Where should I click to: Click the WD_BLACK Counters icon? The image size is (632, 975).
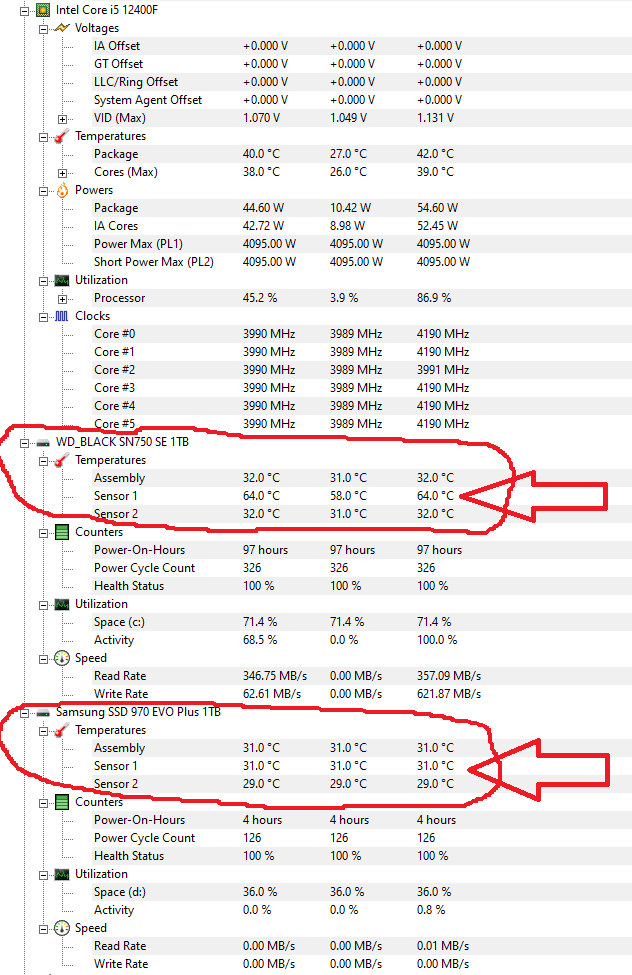[x=62, y=532]
